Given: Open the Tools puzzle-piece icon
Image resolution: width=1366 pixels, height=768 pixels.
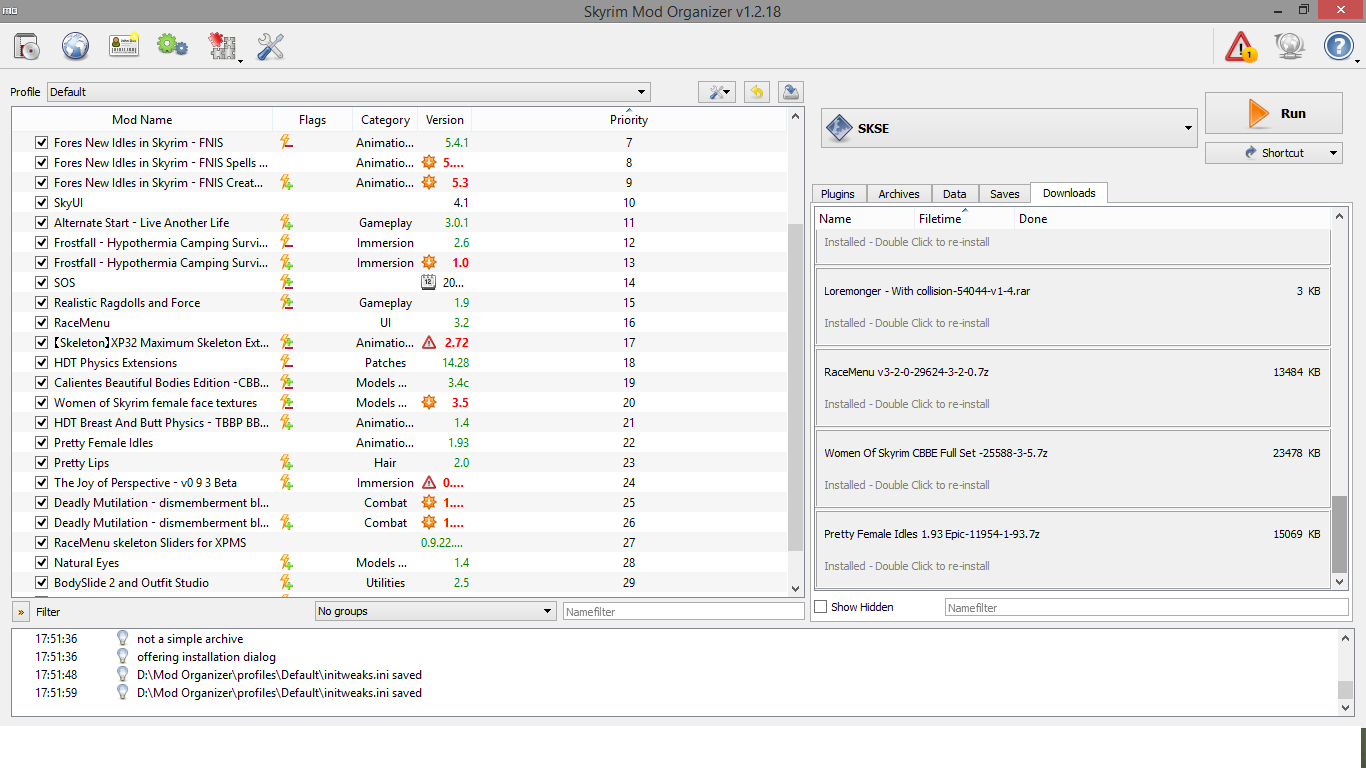Looking at the screenshot, I should click(221, 46).
